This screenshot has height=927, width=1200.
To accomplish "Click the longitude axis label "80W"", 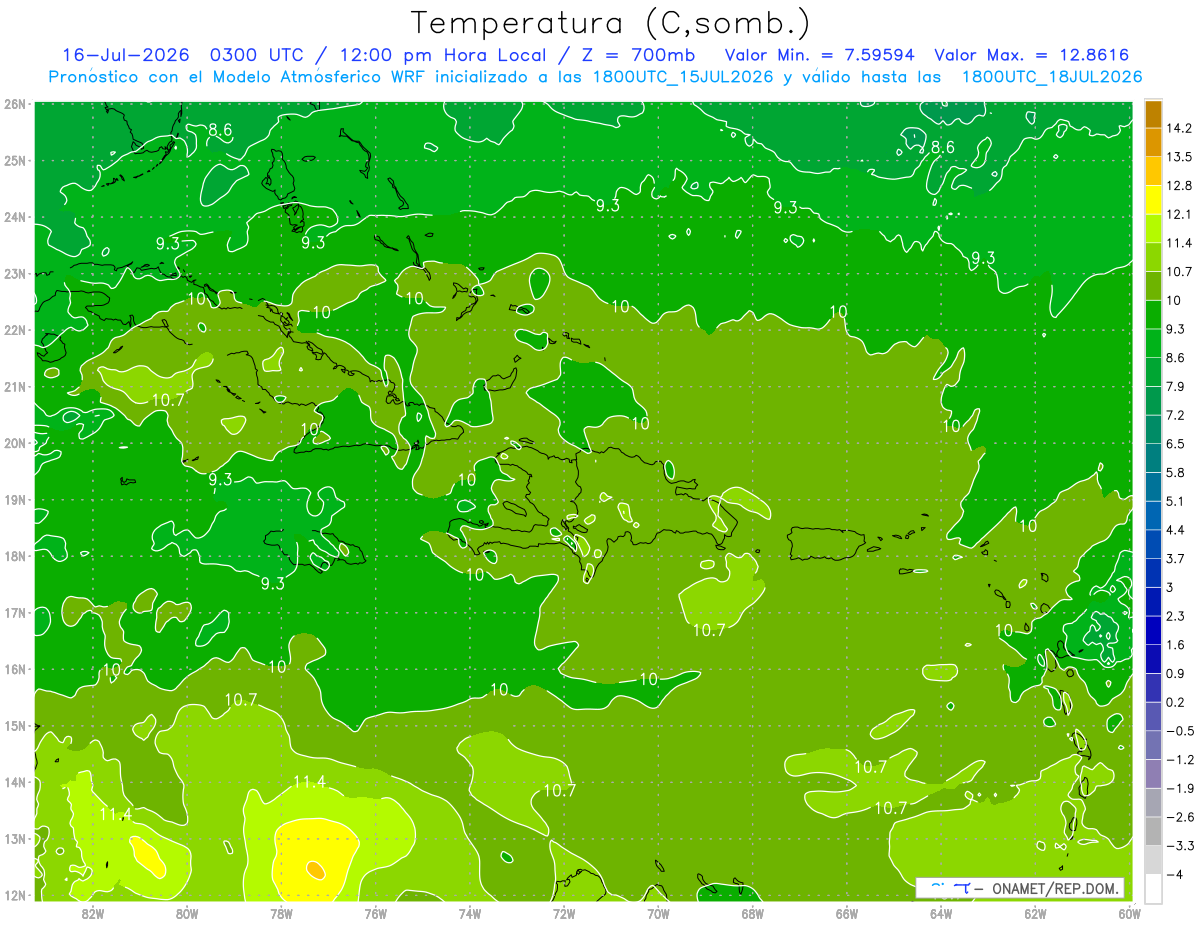I will pyautogui.click(x=186, y=914).
